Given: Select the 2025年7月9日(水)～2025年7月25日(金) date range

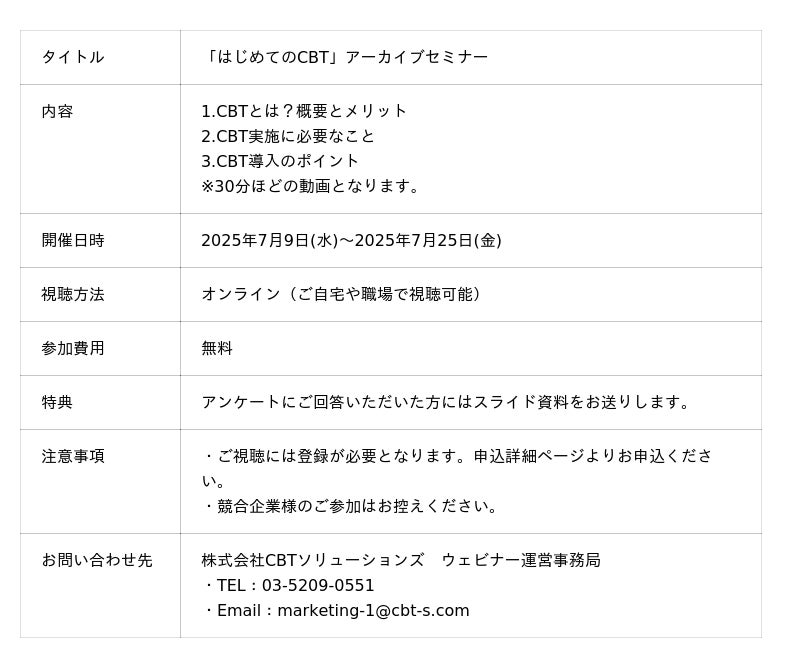Looking at the screenshot, I should tap(351, 240).
